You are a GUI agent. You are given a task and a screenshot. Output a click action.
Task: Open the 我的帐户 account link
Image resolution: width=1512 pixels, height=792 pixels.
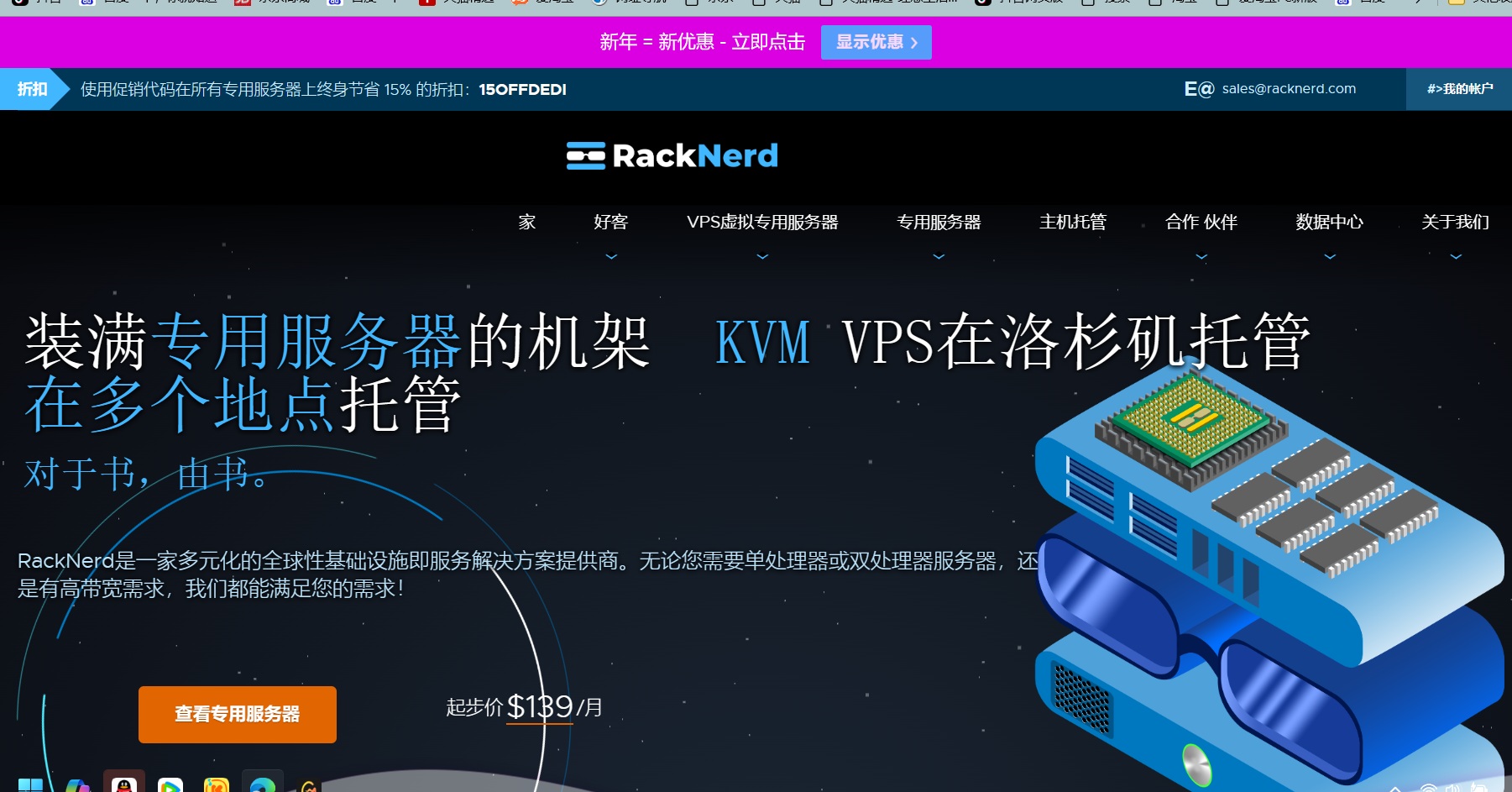pos(1459,89)
